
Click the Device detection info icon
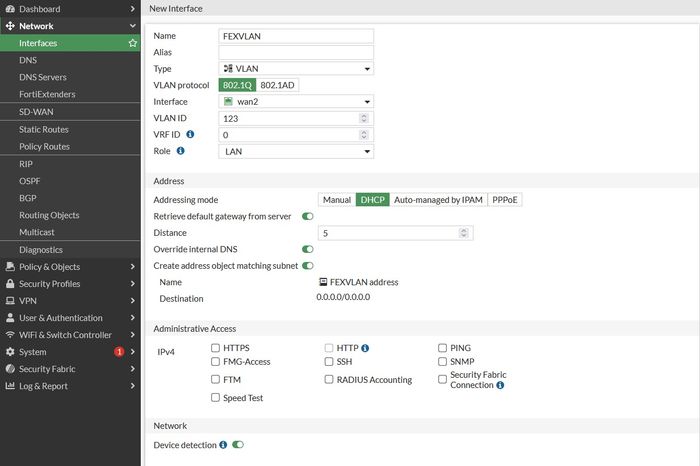pyautogui.click(x=223, y=445)
